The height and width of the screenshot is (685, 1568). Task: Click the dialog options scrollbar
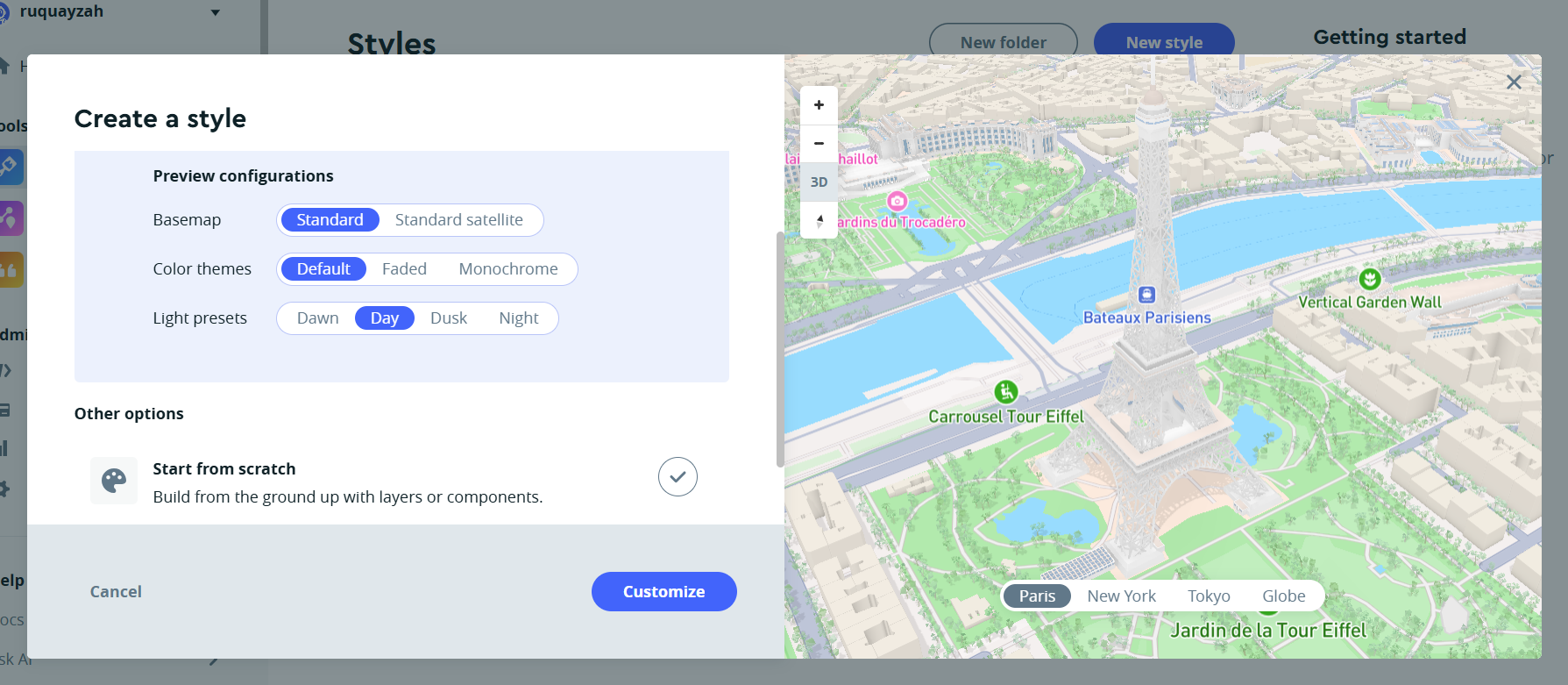780,349
